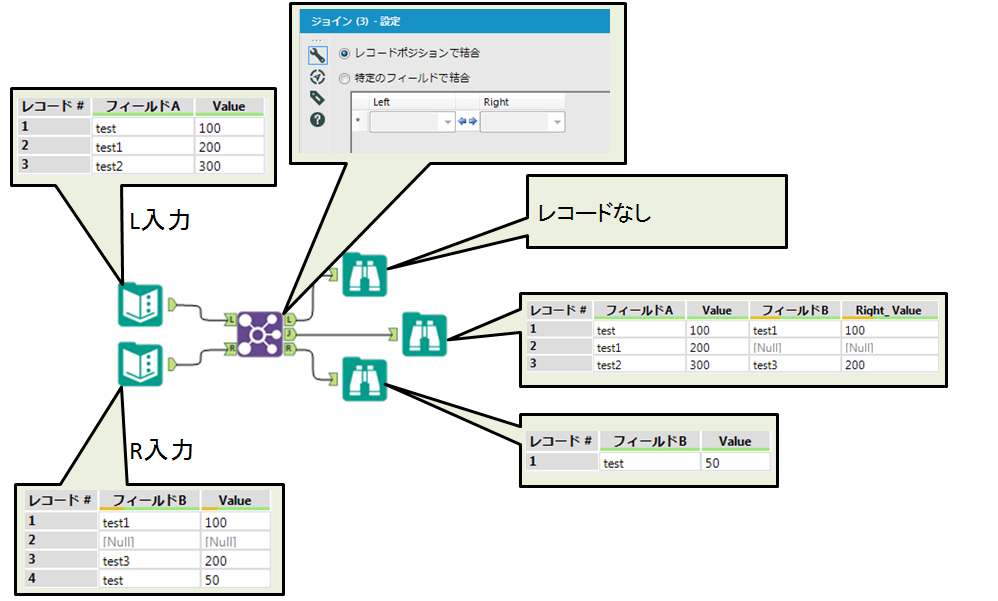
Task: Click the Join tool's R output anchor
Action: (x=289, y=348)
